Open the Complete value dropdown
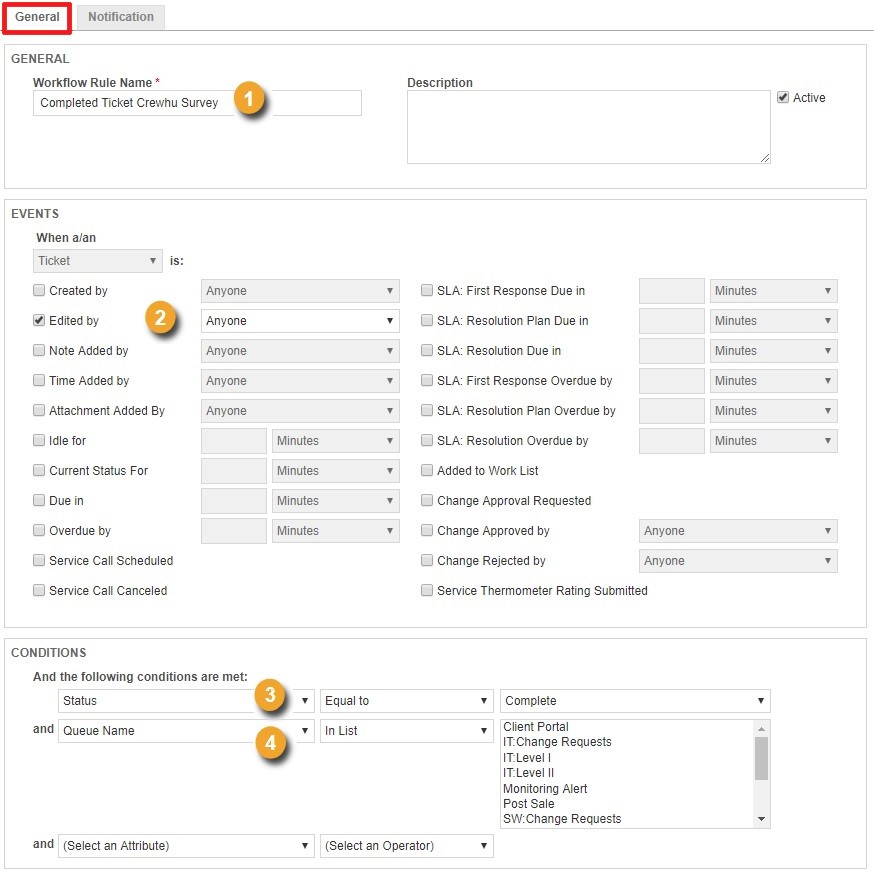The image size is (874, 876). click(x=635, y=701)
